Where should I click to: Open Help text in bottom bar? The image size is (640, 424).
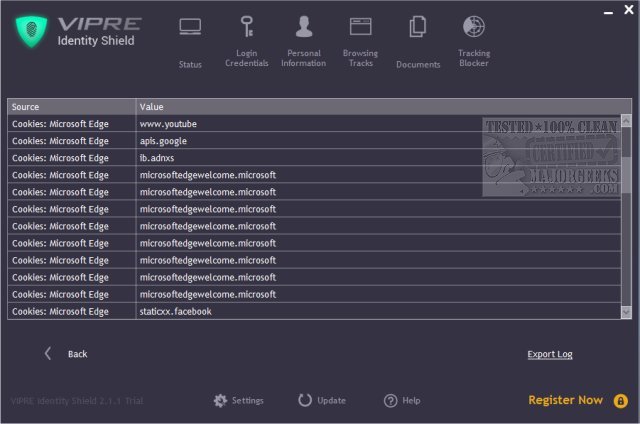[x=411, y=401]
